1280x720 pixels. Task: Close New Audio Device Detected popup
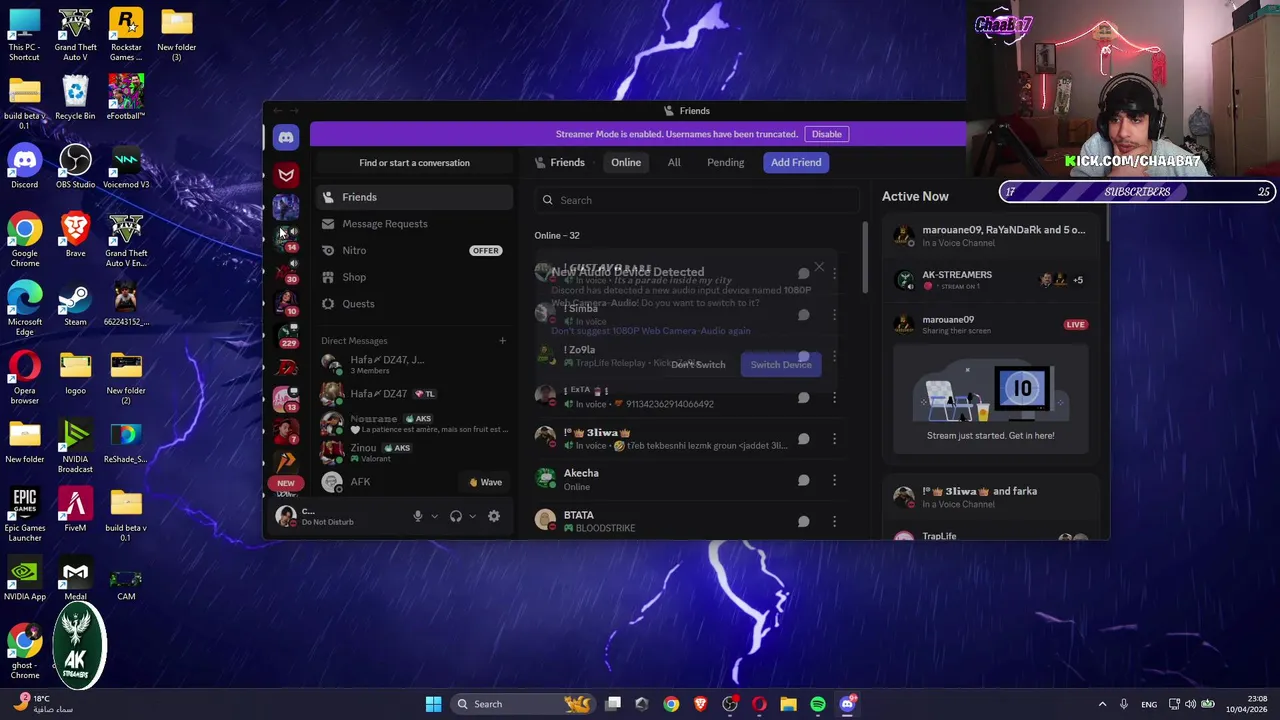pyautogui.click(x=819, y=267)
